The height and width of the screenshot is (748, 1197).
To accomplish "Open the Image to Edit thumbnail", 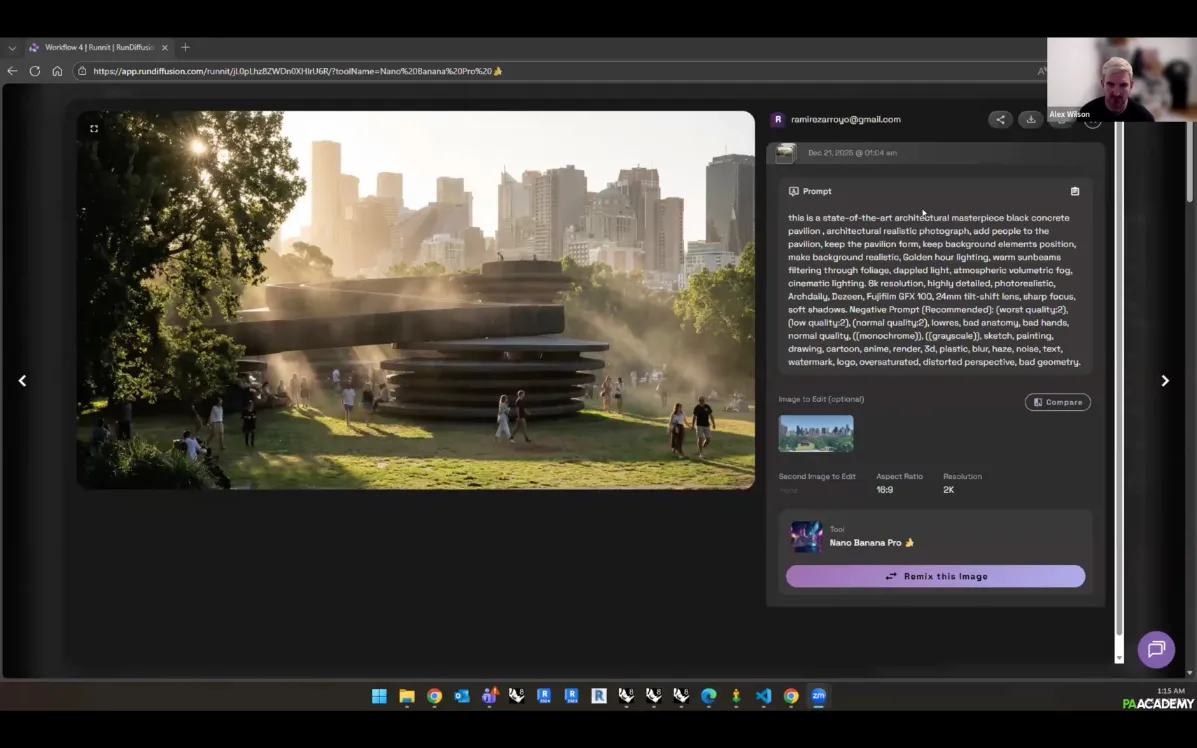I will (816, 433).
